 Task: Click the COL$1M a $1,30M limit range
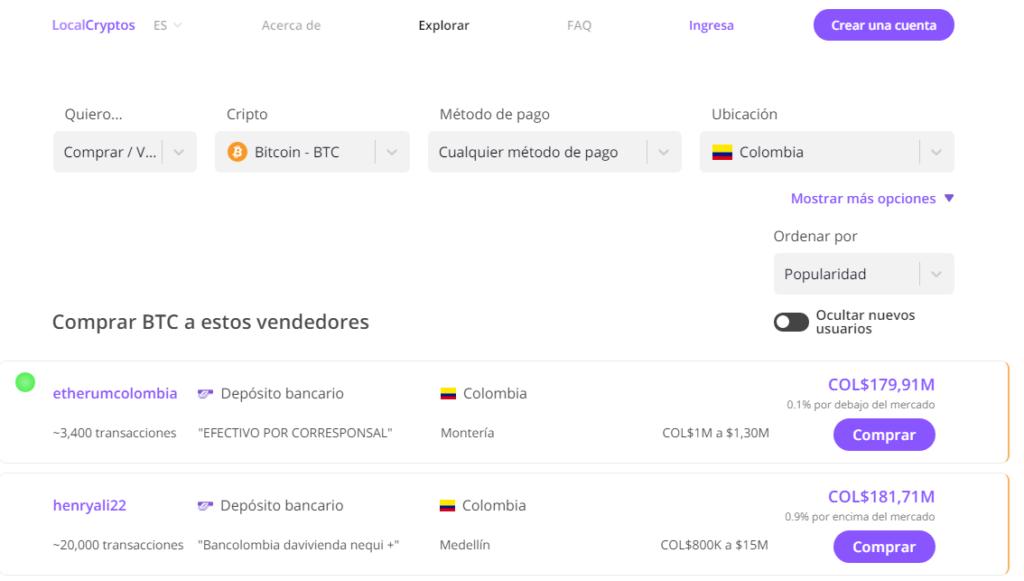(x=716, y=433)
